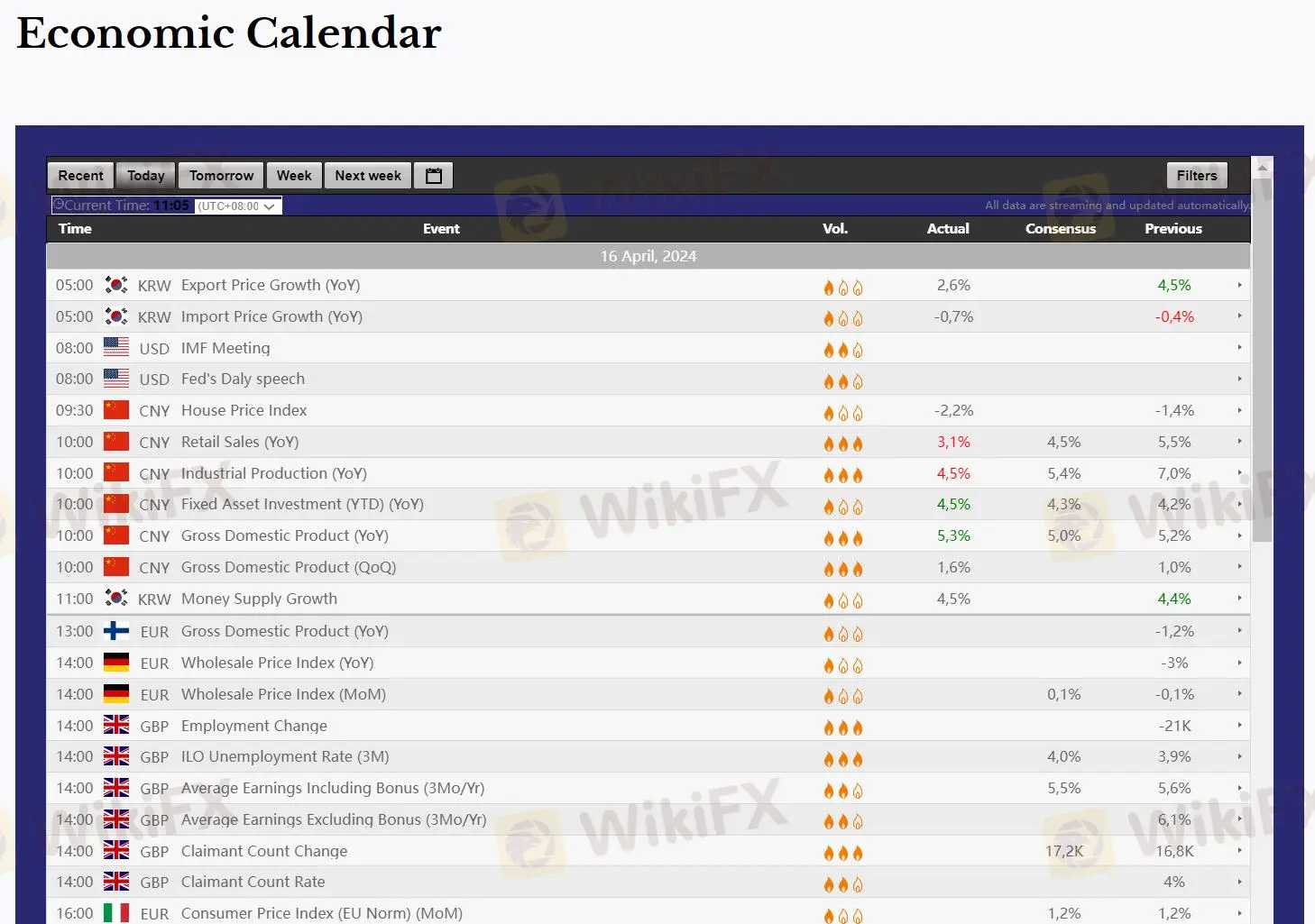Screen dimensions: 1315x924
Task: Click Italy flag beside Consumer Price Index
Action: [x=115, y=913]
